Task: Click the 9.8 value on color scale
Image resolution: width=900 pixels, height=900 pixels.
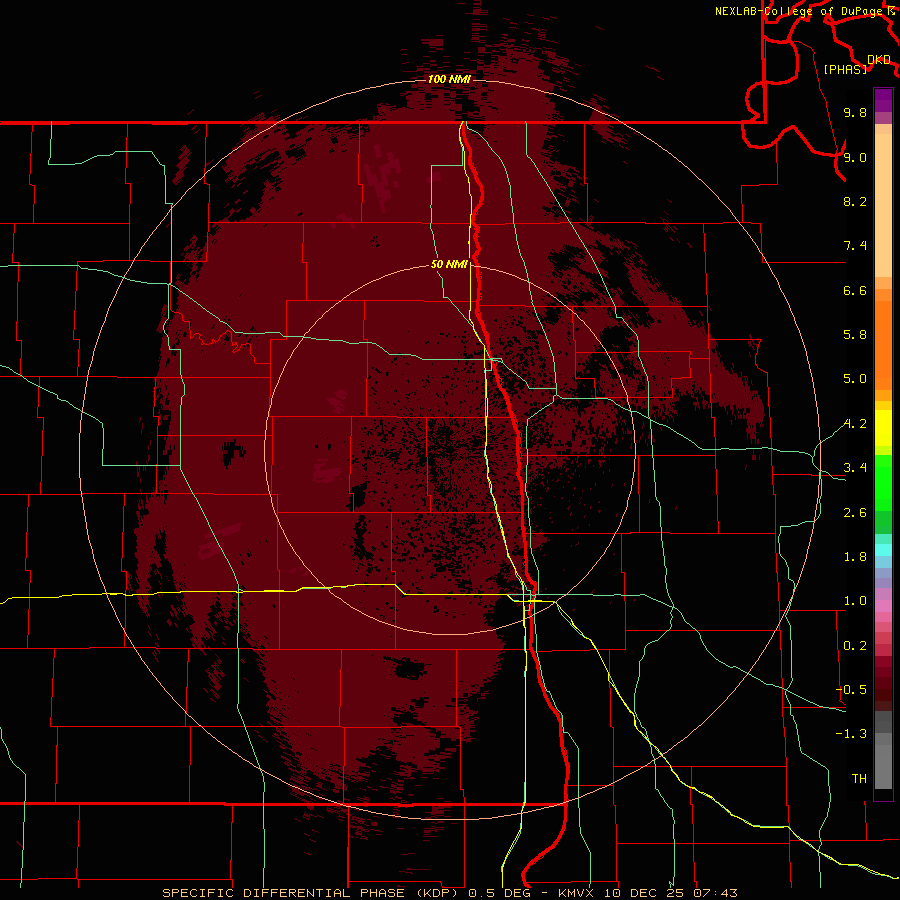Action: (x=855, y=112)
